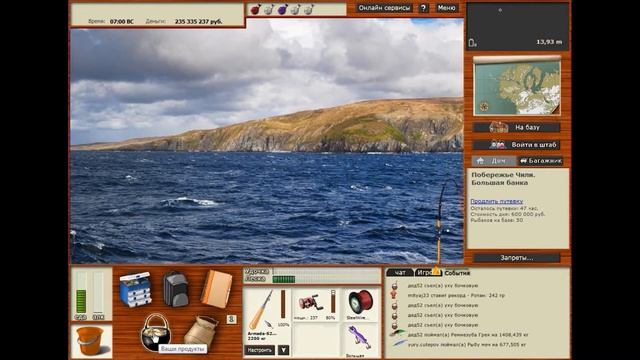Viewport: 640px width, 360px height.
Task: Click the green fish icon in events
Action: pos(397,333)
